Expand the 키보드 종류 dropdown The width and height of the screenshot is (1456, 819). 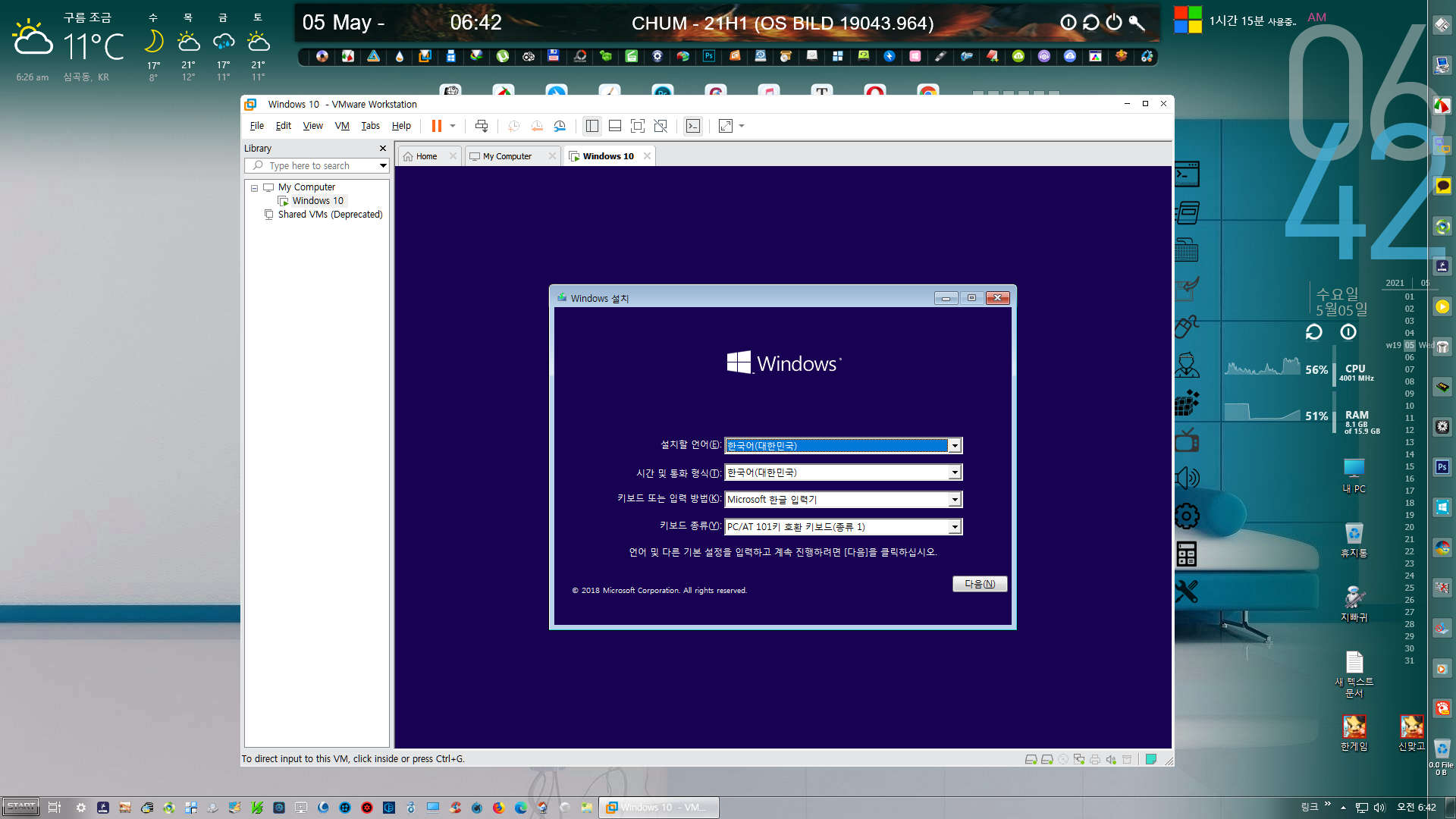tap(955, 527)
